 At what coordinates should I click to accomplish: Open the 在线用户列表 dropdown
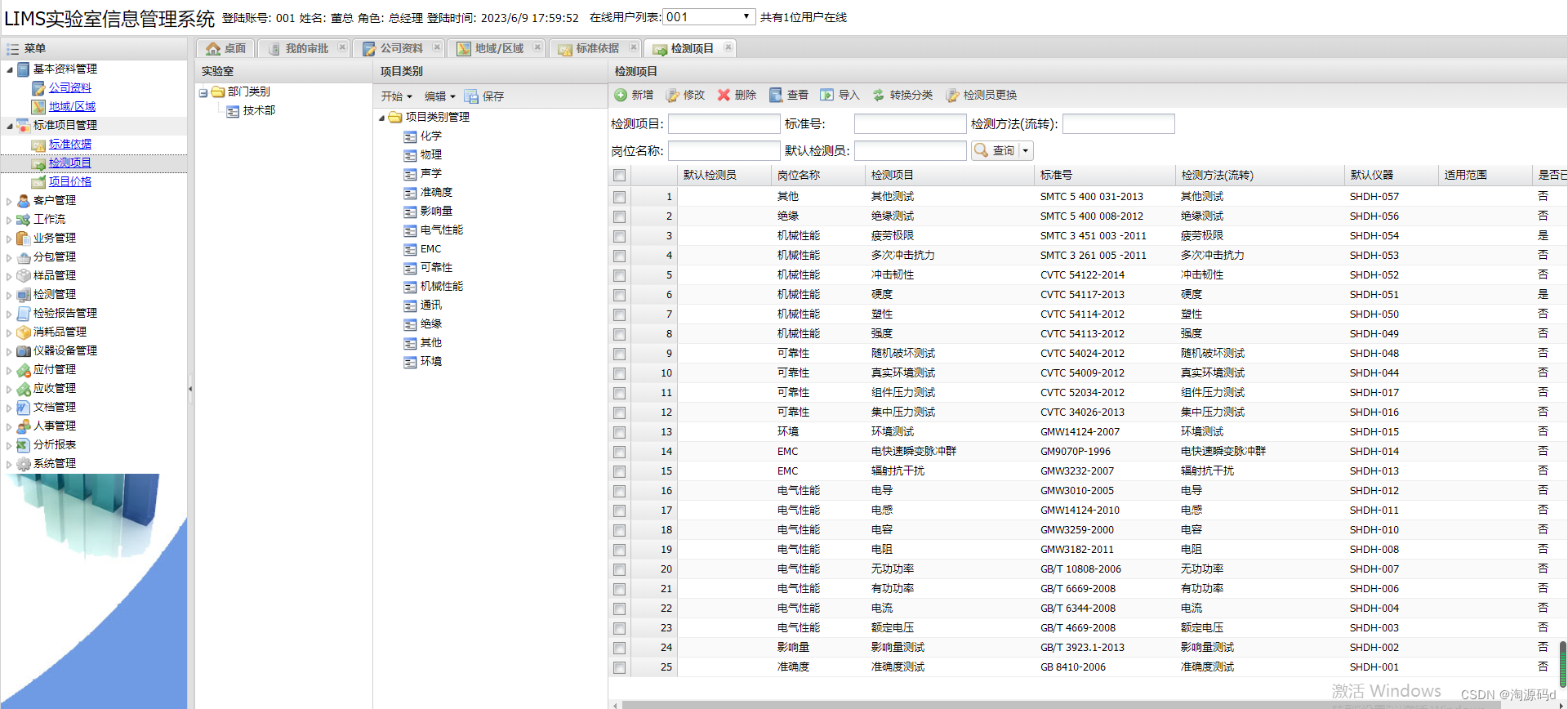click(709, 16)
